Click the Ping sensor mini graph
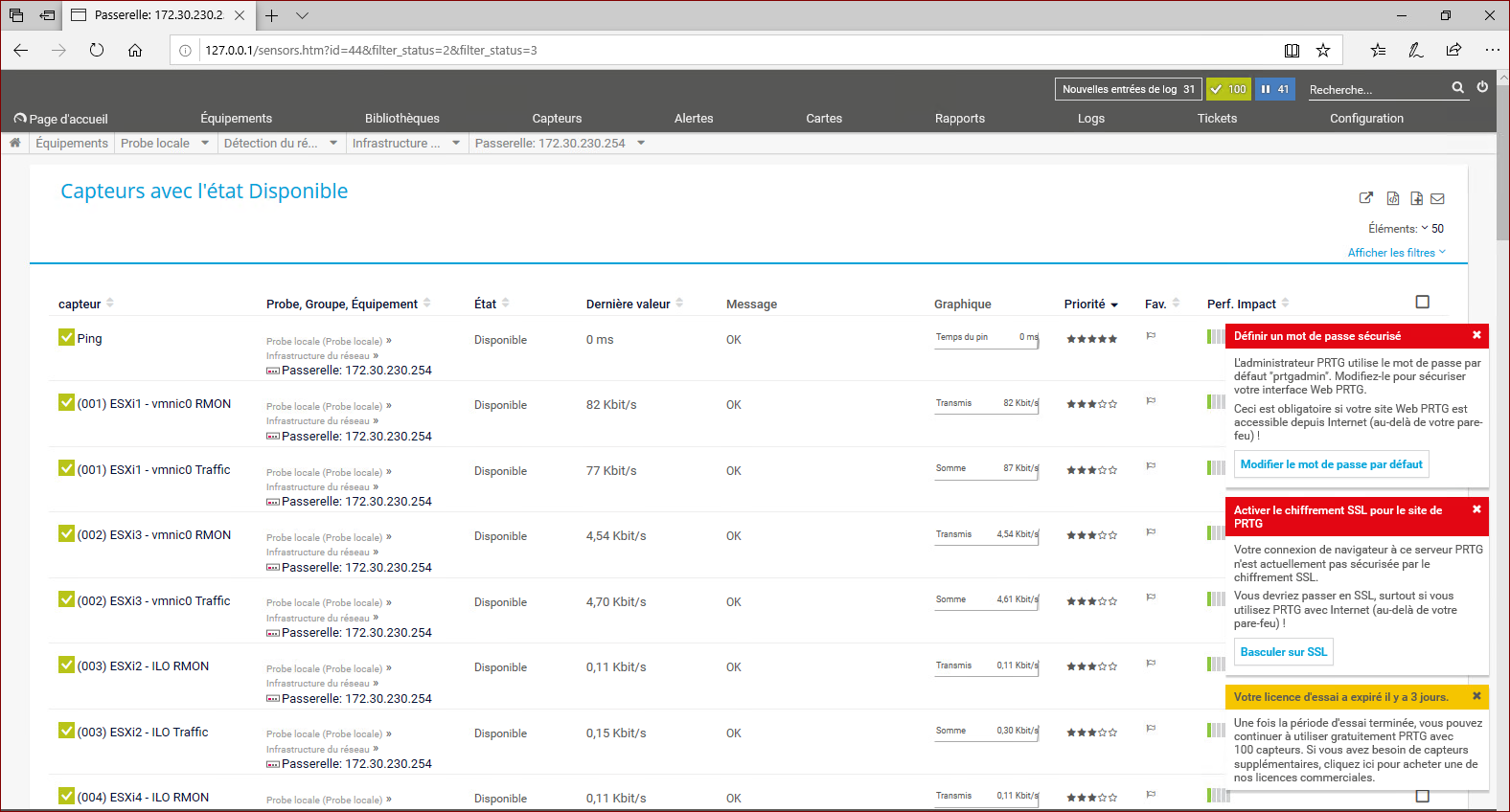The height and width of the screenshot is (812, 1510). click(x=987, y=339)
